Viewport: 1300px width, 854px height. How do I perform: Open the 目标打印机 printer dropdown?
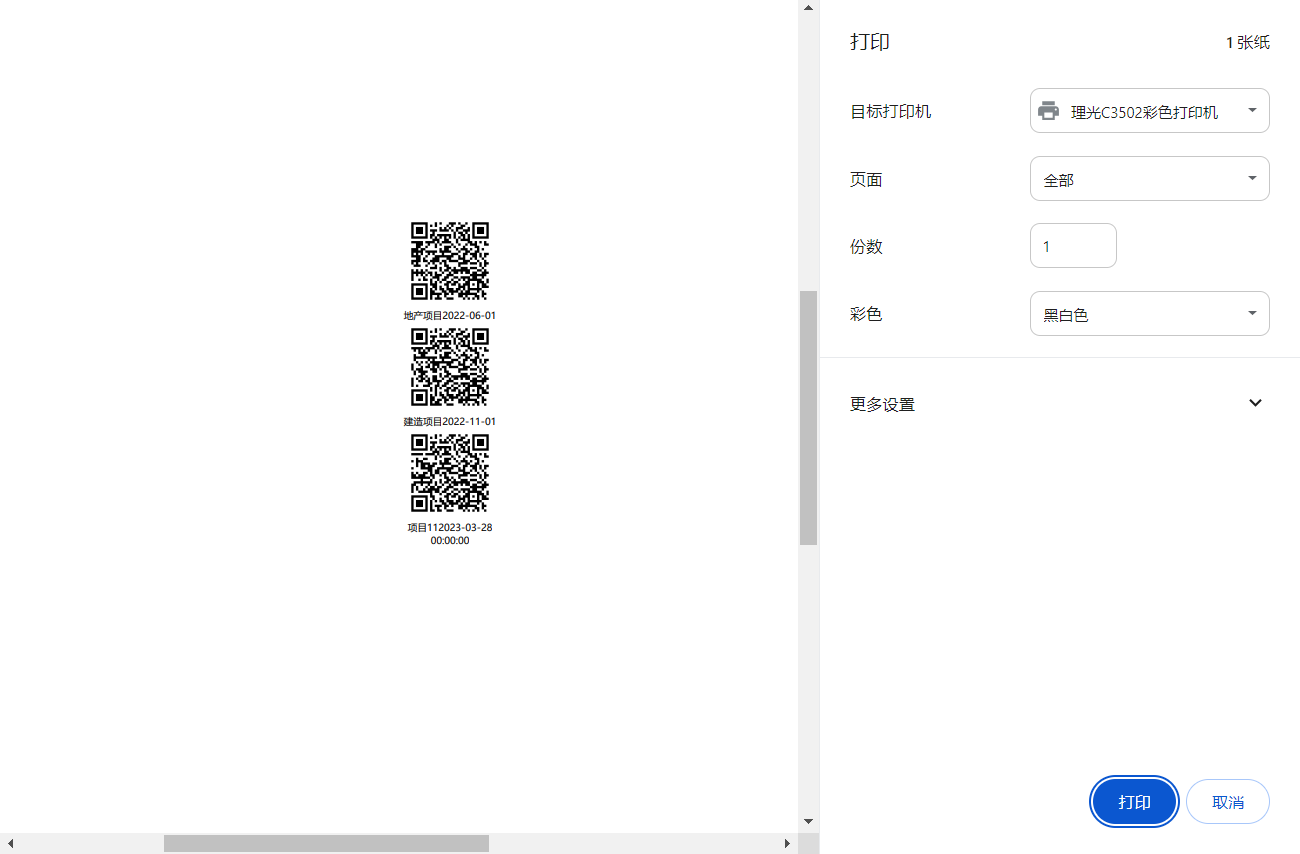[1149, 111]
